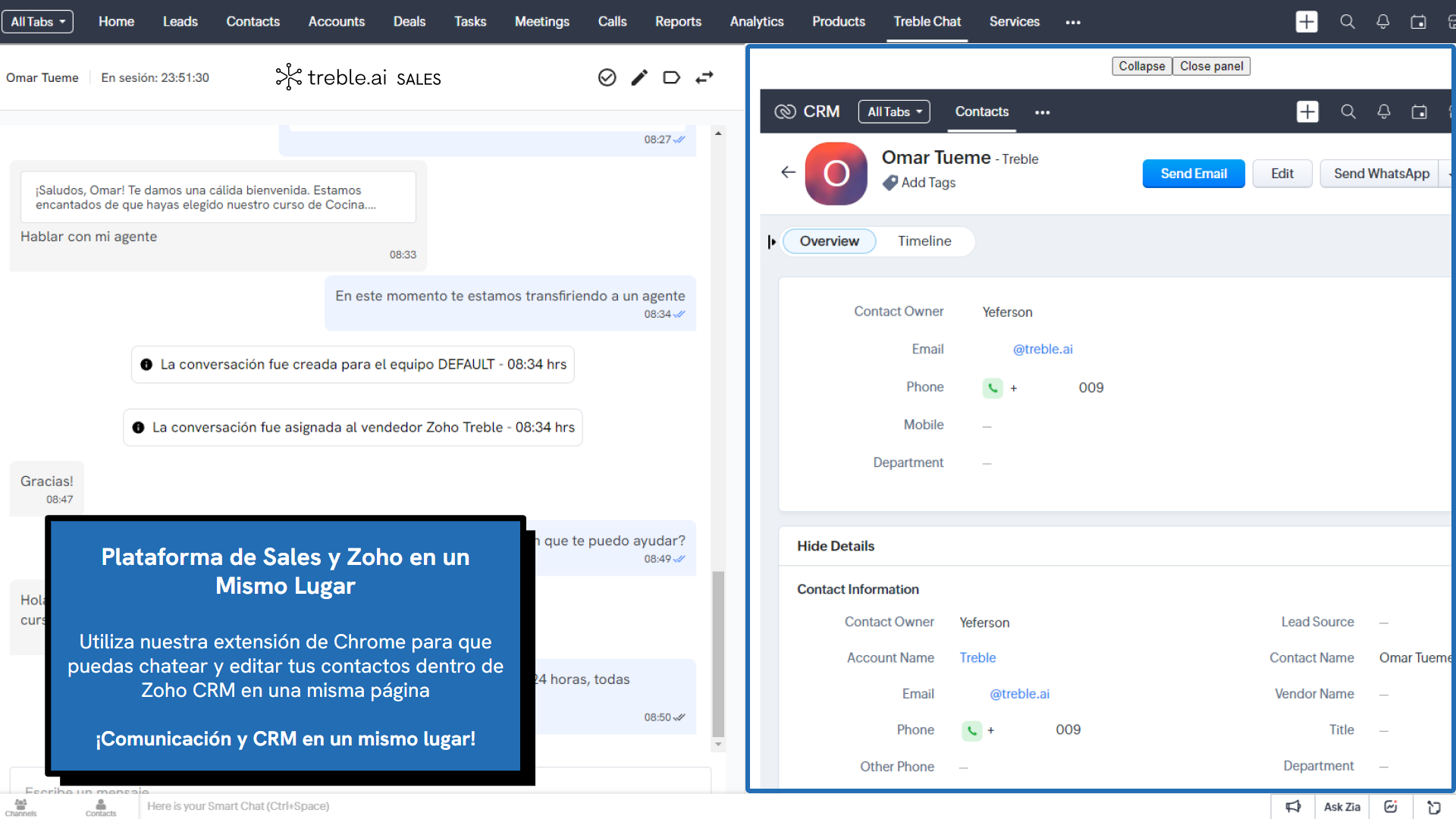The width and height of the screenshot is (1456, 819).
Task: Toggle the sidebar expander left of Overview
Action: (x=771, y=242)
